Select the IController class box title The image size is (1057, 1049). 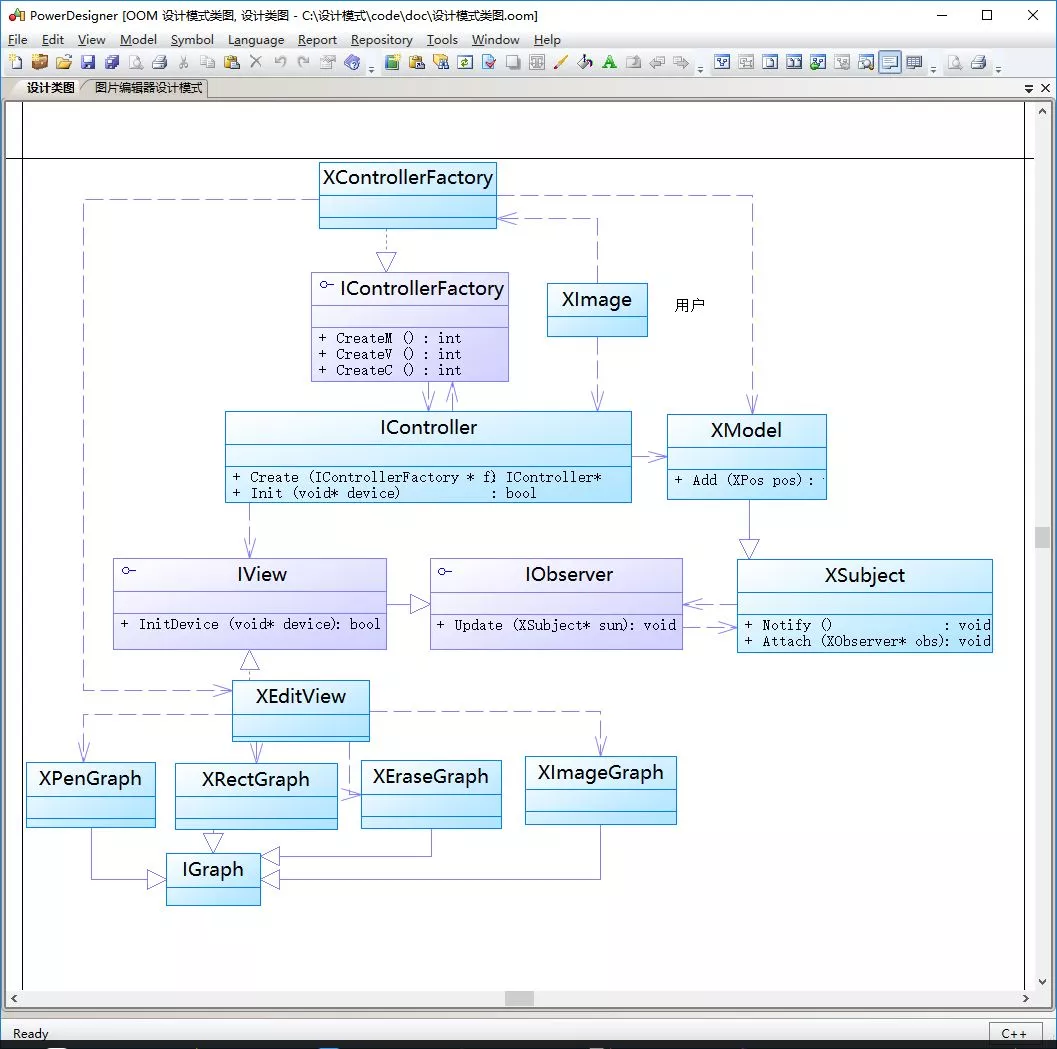(428, 428)
